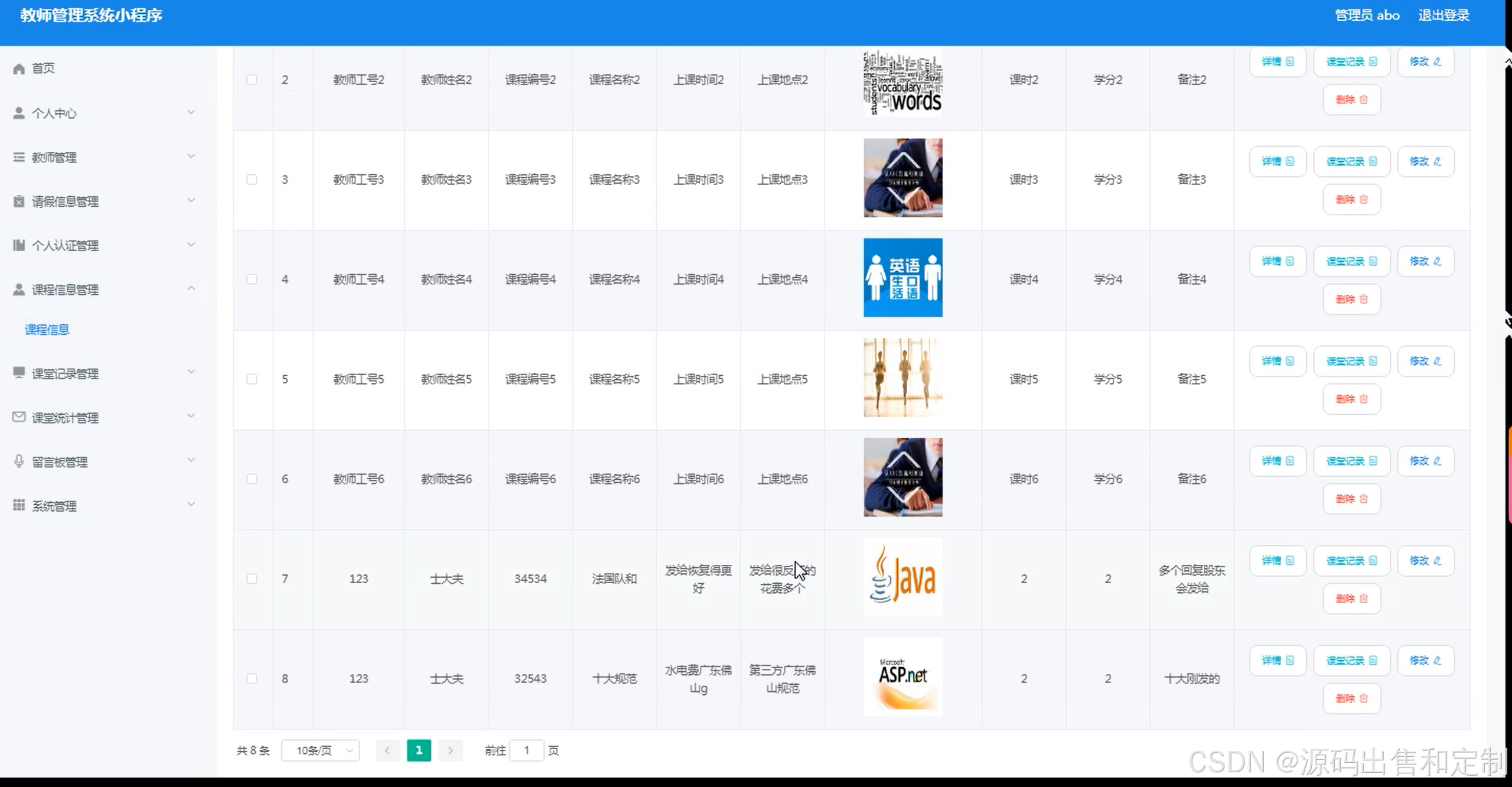Viewport: 1512px width, 787px height.
Task: Click 修改 button in row 4
Action: 1425,261
